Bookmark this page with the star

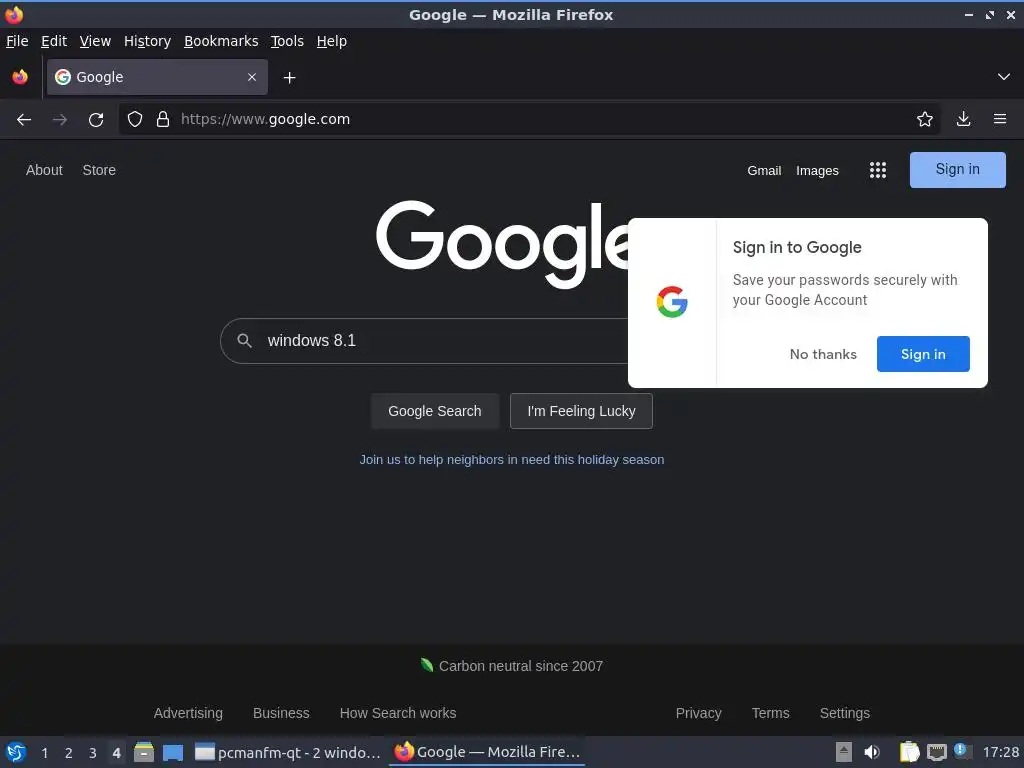click(924, 120)
